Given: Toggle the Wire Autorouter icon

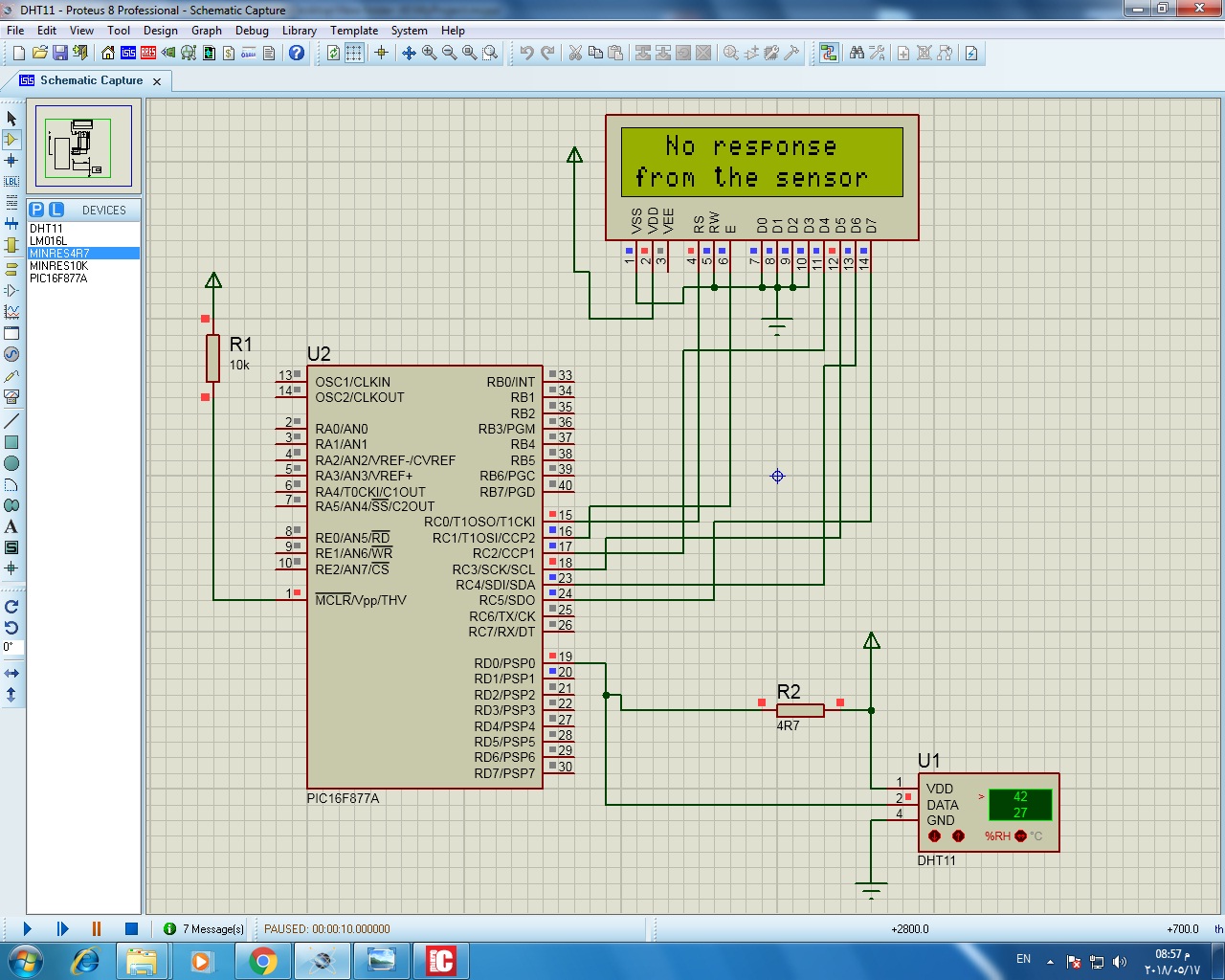Looking at the screenshot, I should 829,53.
